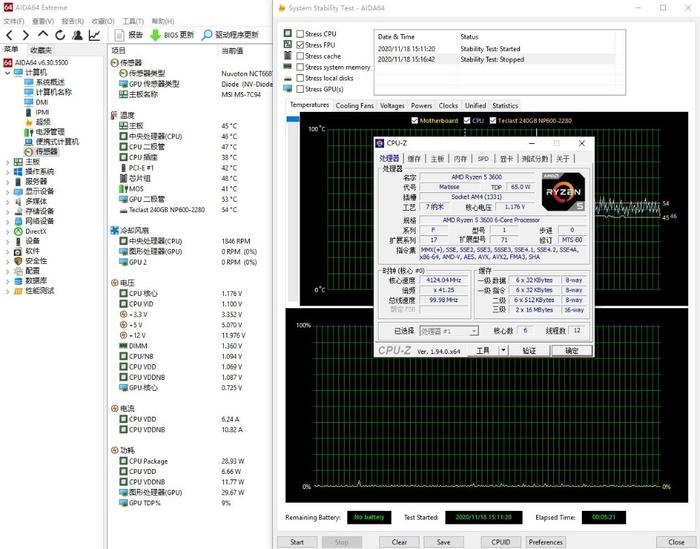The width and height of the screenshot is (700, 549).
Task: Click the 驱动程序更新 magnifier toolbar button
Action: 230,35
